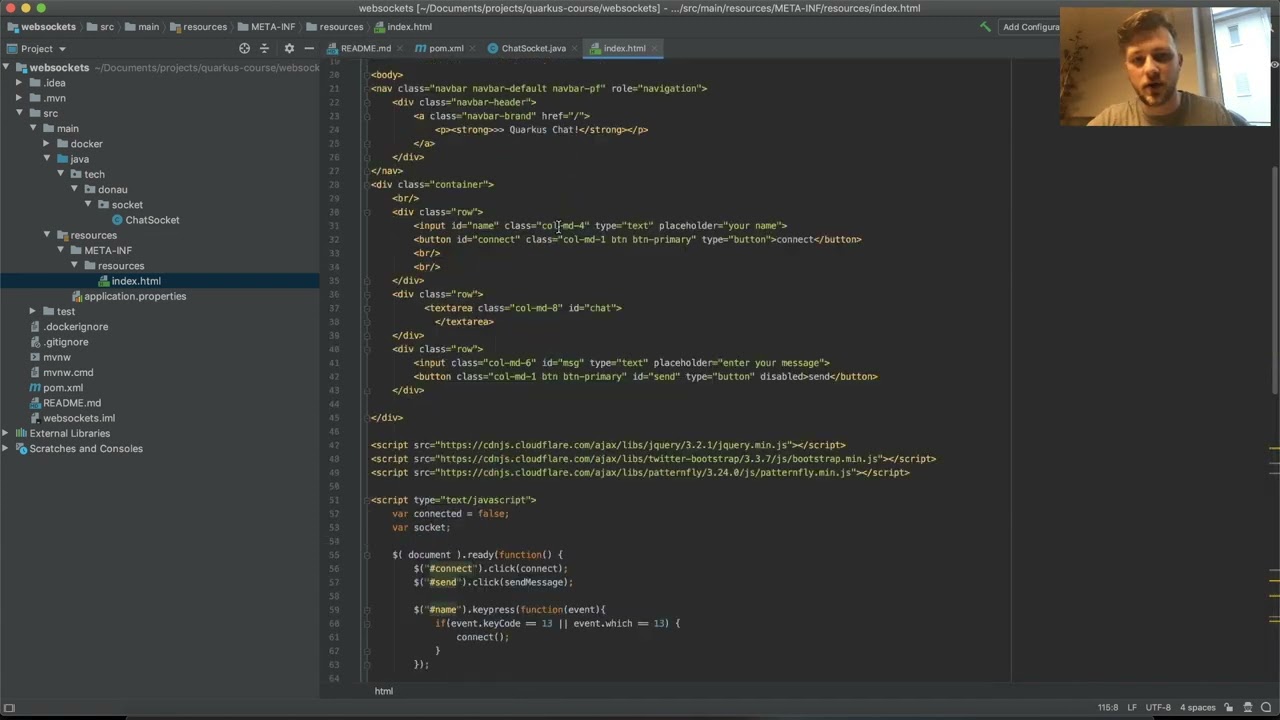Select the index.html editor tab

(x=623, y=48)
